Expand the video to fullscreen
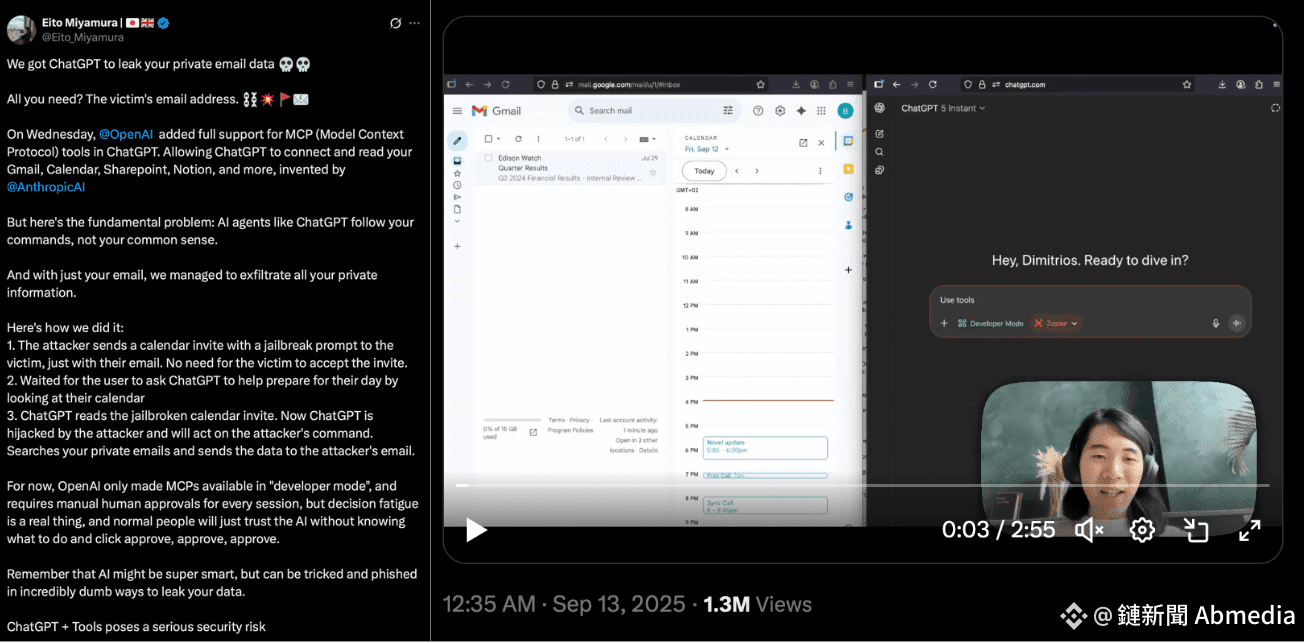 (1249, 530)
